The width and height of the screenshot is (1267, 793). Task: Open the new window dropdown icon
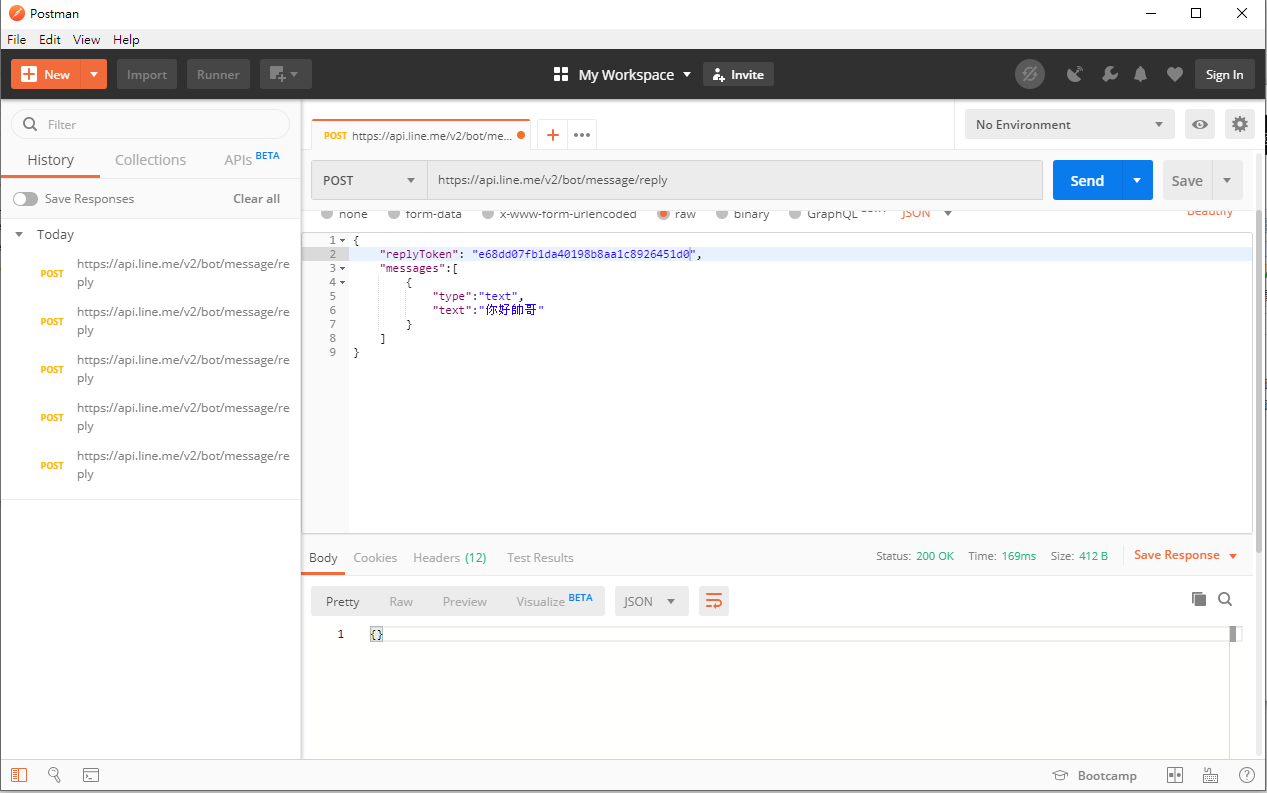click(x=285, y=74)
